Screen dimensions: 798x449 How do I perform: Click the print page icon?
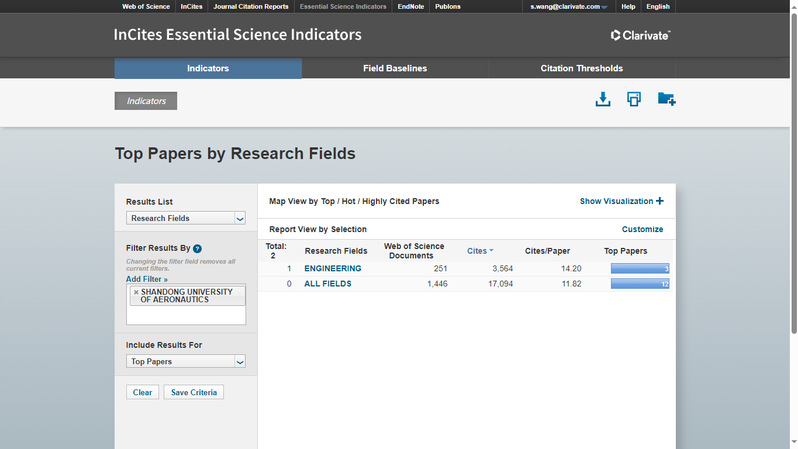pyautogui.click(x=634, y=99)
